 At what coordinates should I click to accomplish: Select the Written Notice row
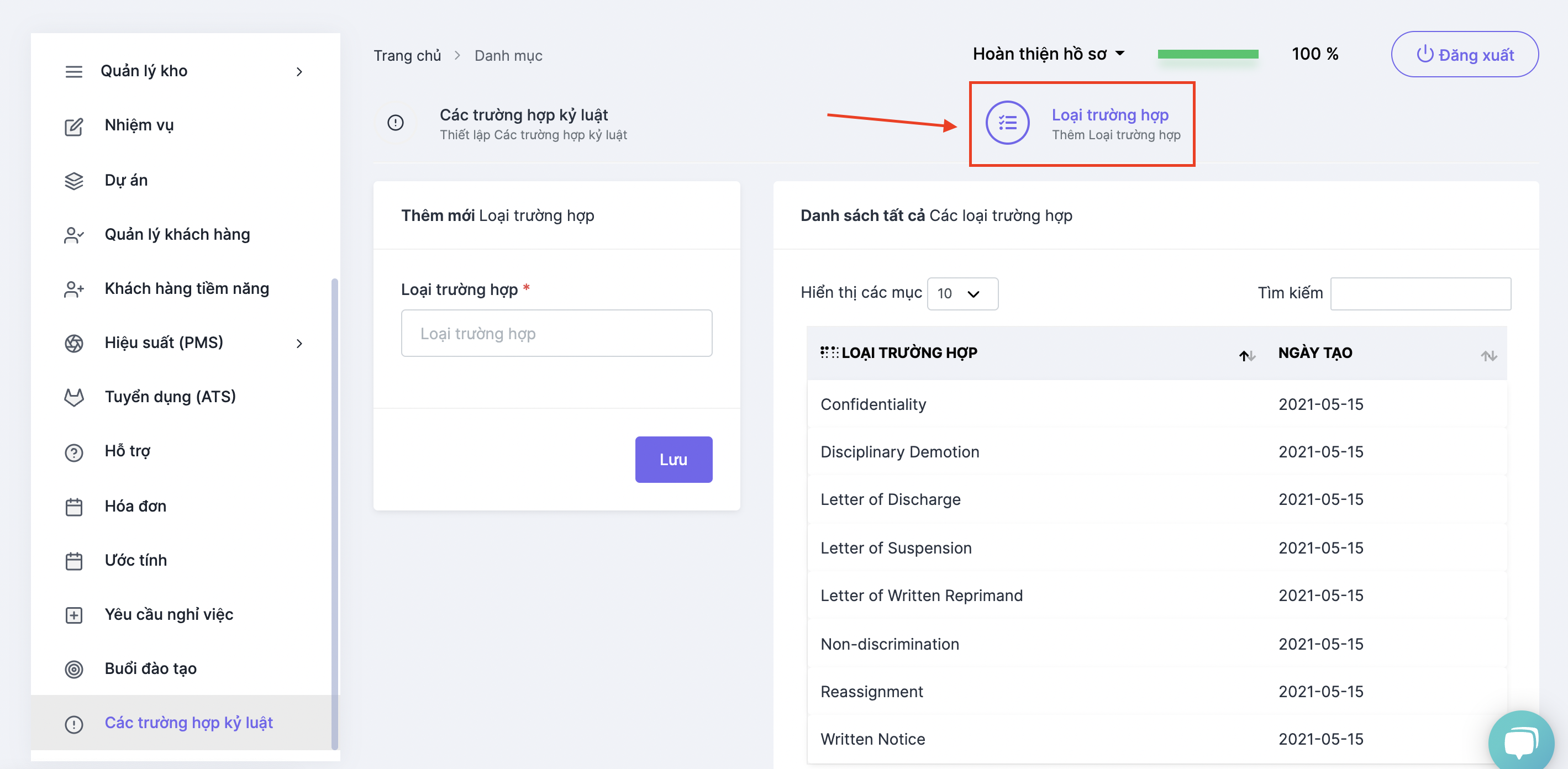[1156, 739]
